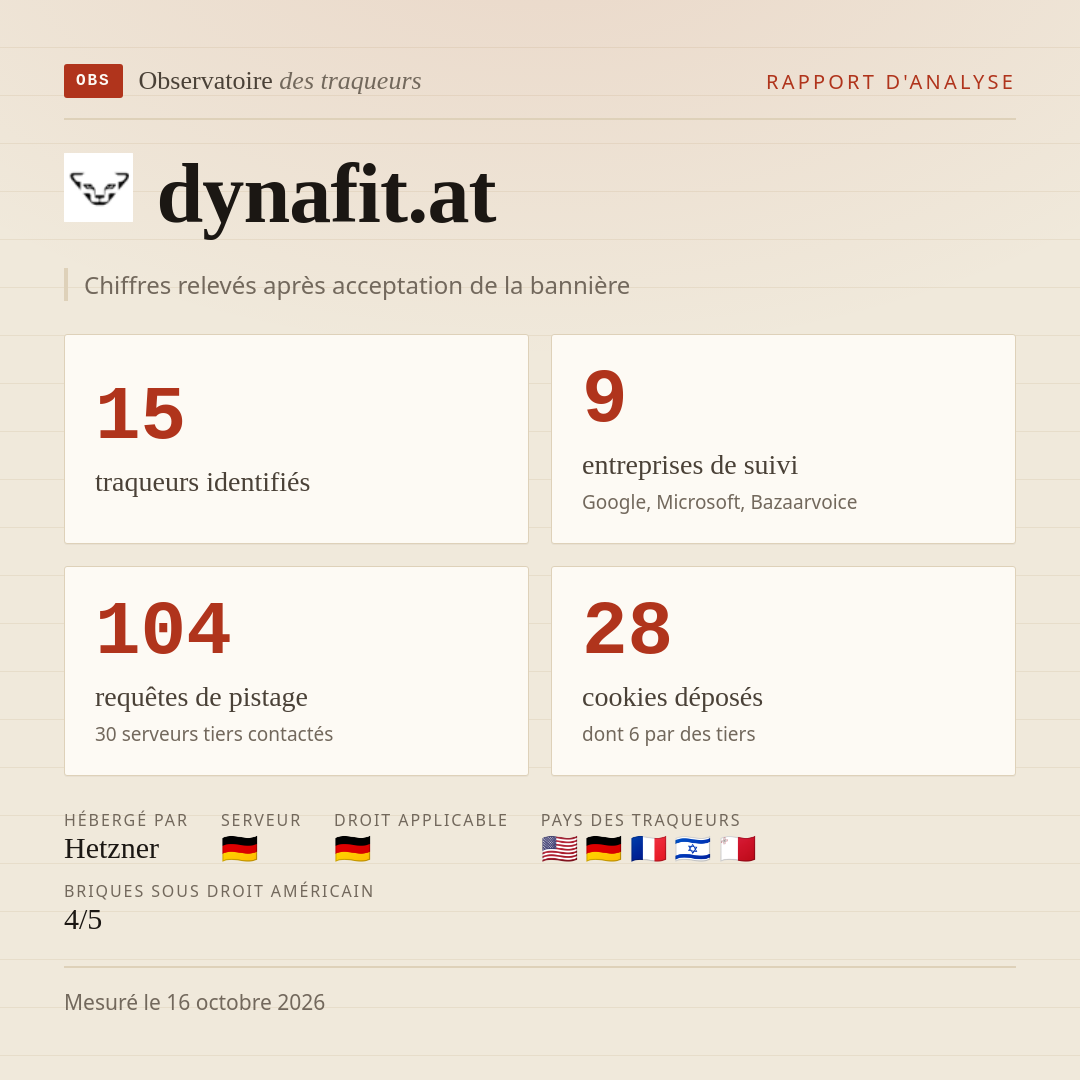Screen dimensions: 1080x1080
Task: Click the Maltese flag in tracker countries
Action: (738, 849)
